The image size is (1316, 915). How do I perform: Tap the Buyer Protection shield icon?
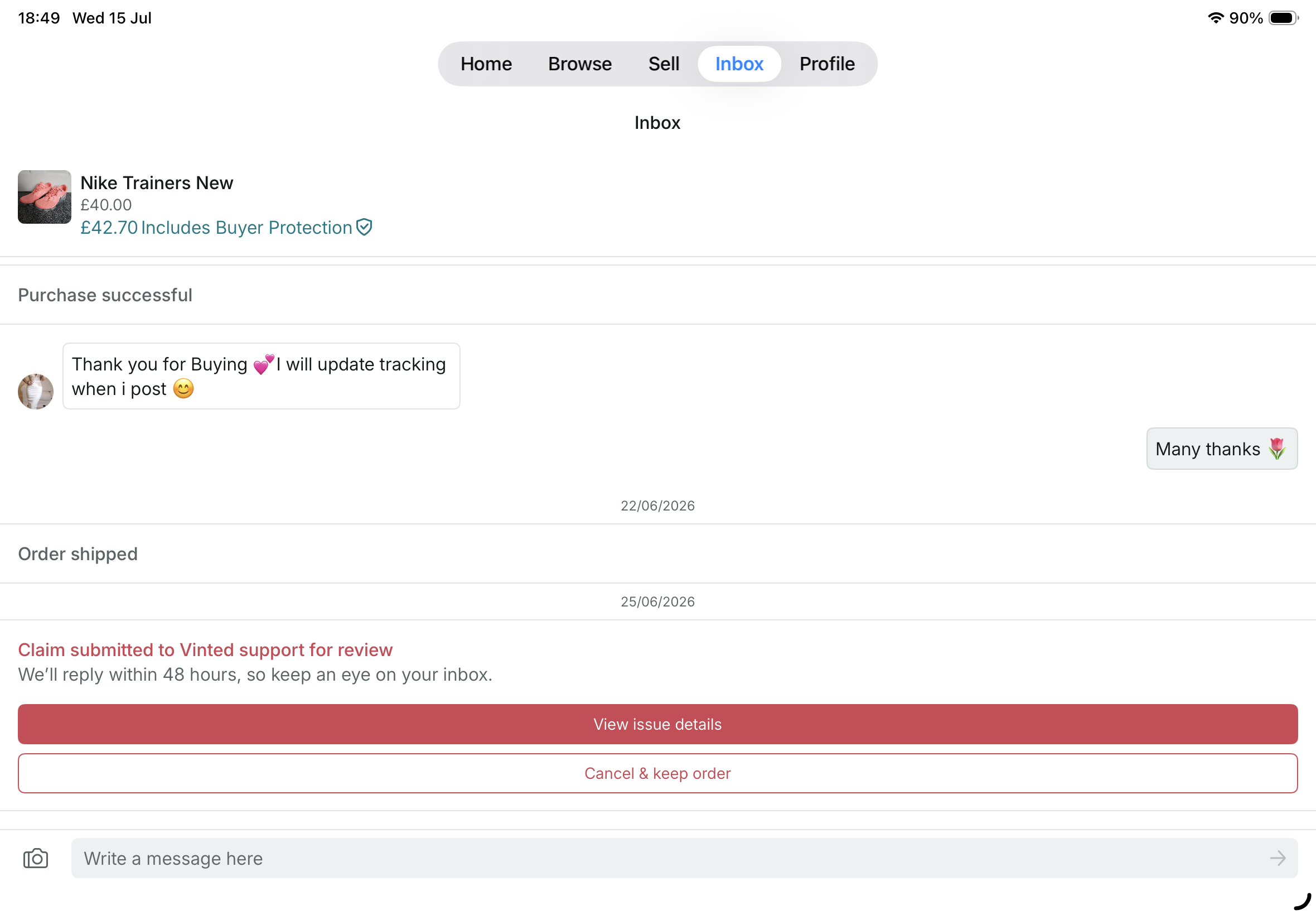364,227
